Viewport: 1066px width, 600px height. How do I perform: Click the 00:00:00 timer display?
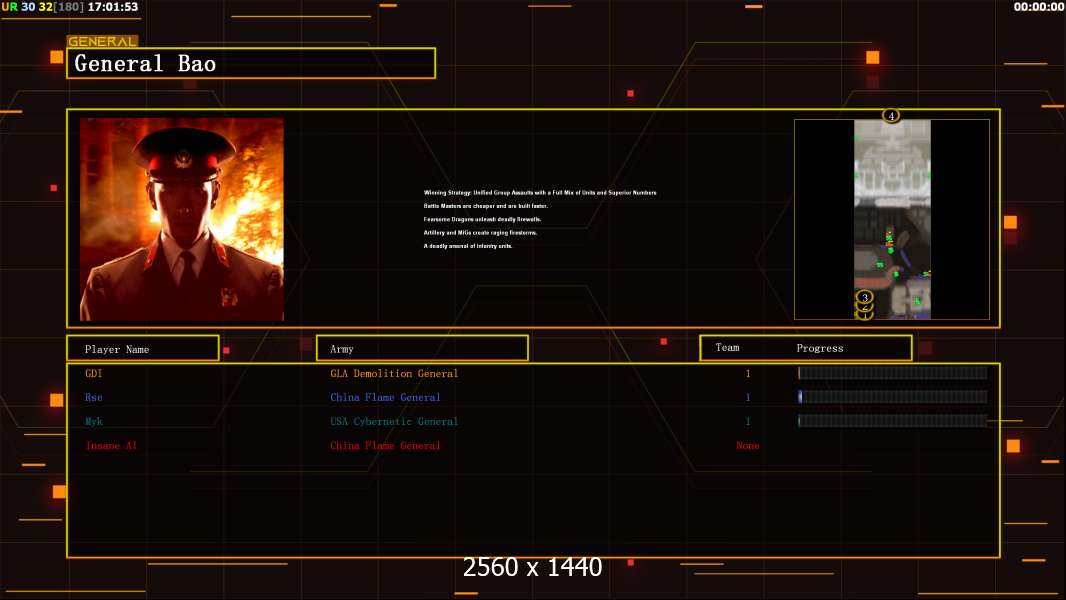point(1039,7)
